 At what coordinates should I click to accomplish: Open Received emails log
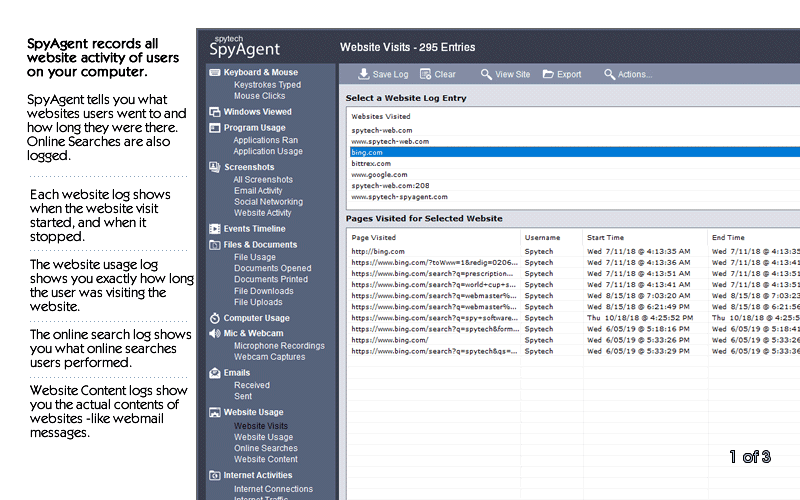click(x=252, y=385)
